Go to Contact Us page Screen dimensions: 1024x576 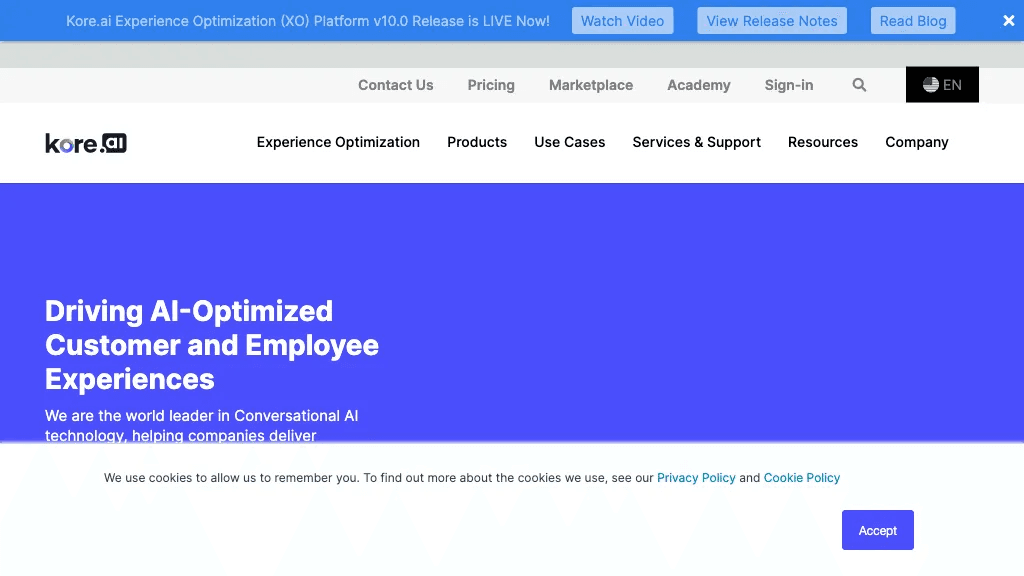395,85
